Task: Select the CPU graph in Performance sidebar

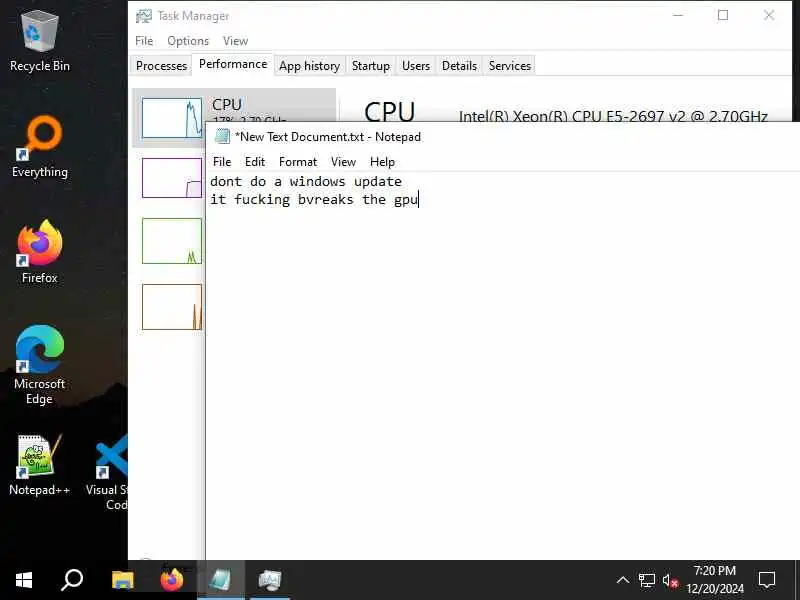Action: pyautogui.click(x=172, y=118)
